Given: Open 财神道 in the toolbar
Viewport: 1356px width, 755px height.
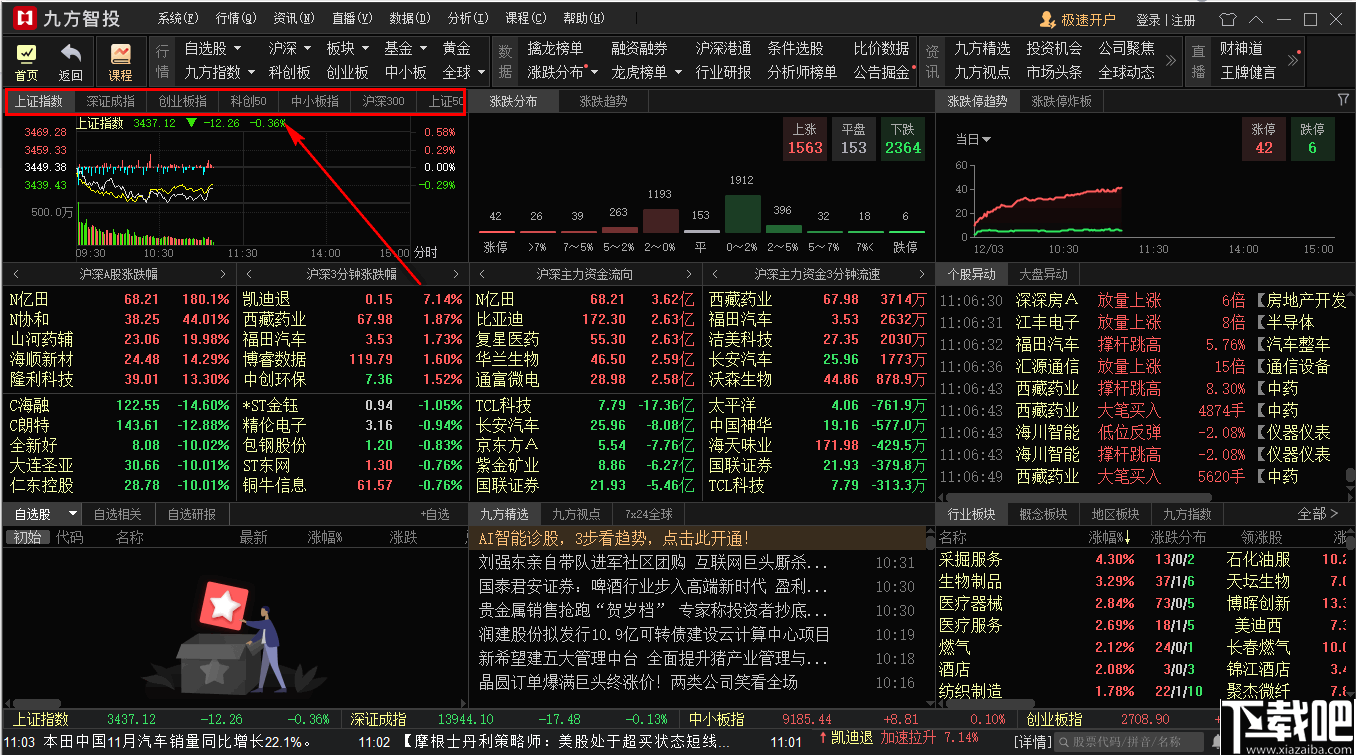Looking at the screenshot, I should (x=1241, y=48).
